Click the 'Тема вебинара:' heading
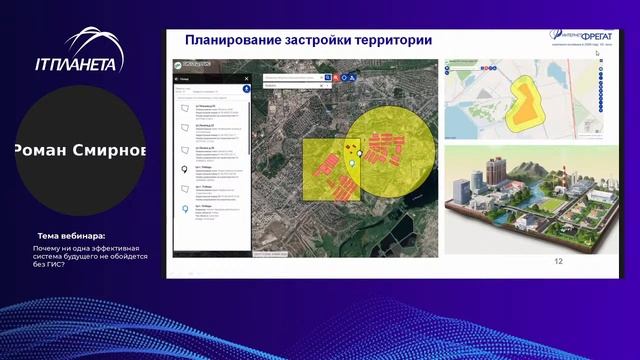The height and width of the screenshot is (360, 640). pos(71,236)
